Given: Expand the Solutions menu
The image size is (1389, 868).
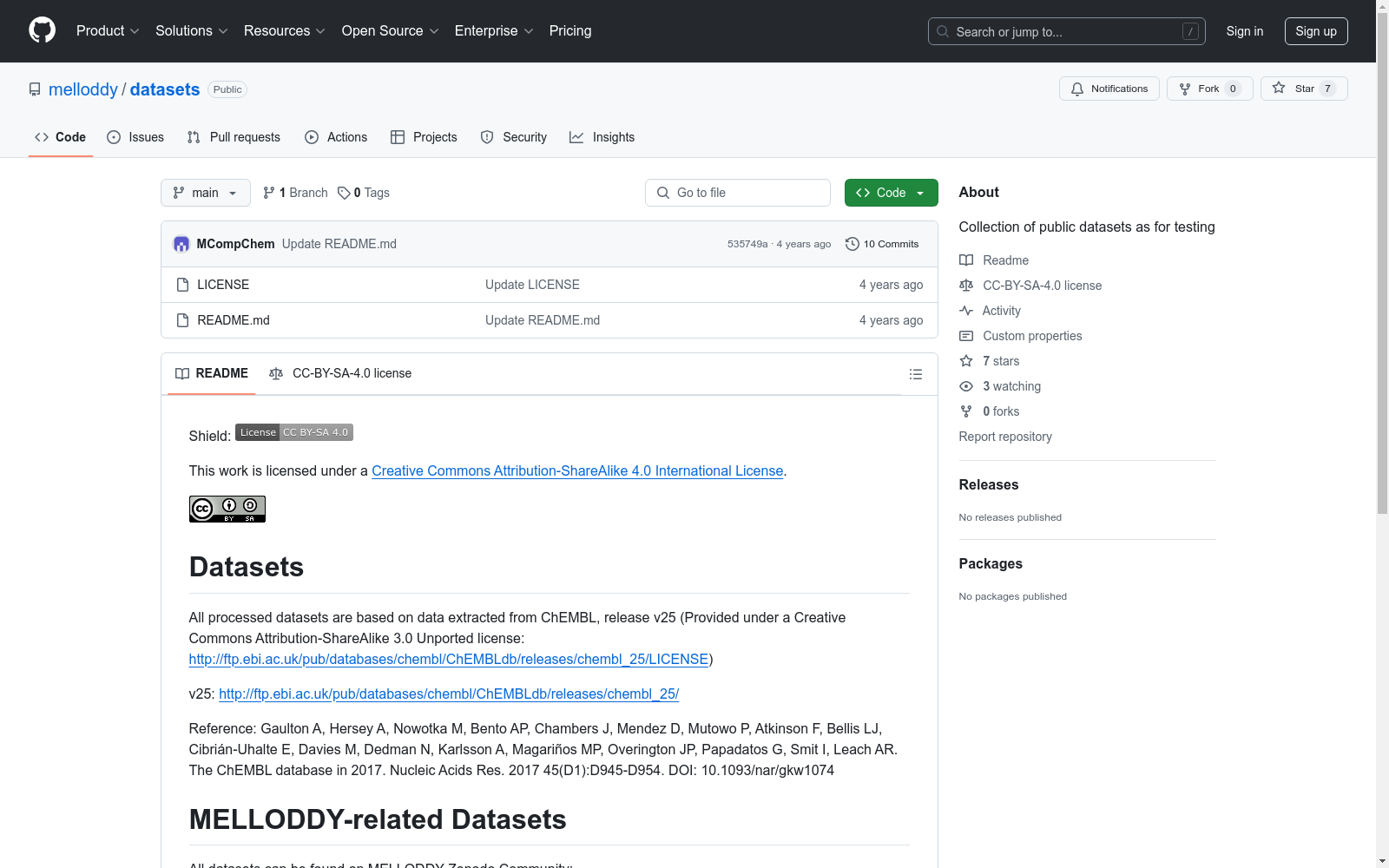Looking at the screenshot, I should 192,31.
